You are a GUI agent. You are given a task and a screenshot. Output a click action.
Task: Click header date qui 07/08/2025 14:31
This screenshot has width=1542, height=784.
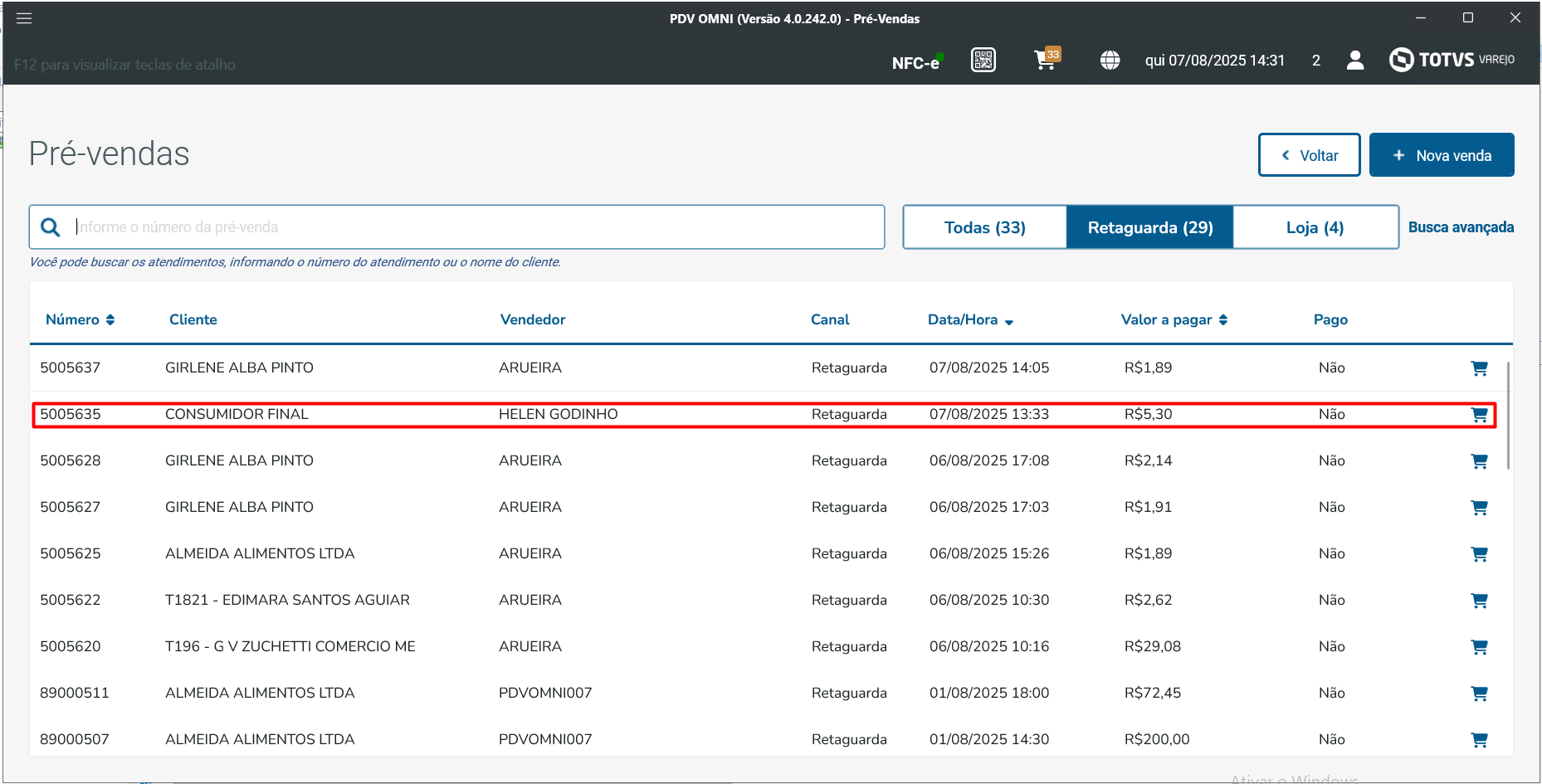1214,61
